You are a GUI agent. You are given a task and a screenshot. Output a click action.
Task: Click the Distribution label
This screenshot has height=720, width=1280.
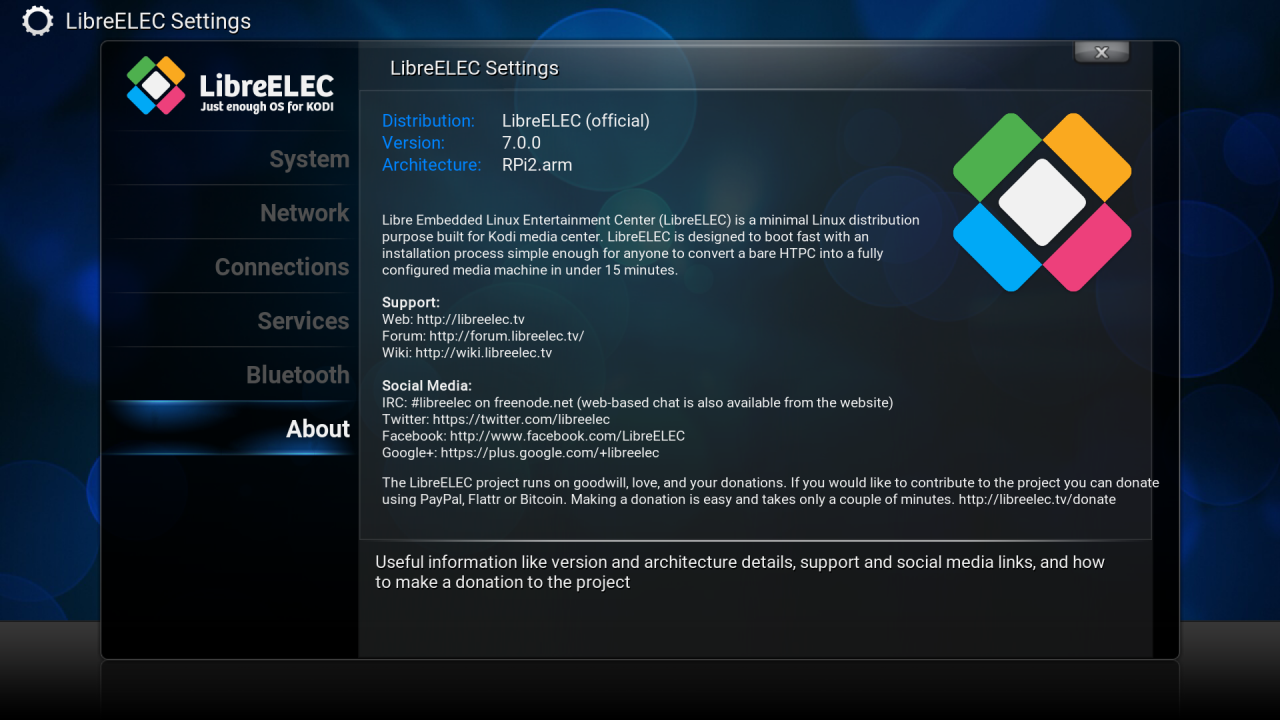coord(428,120)
